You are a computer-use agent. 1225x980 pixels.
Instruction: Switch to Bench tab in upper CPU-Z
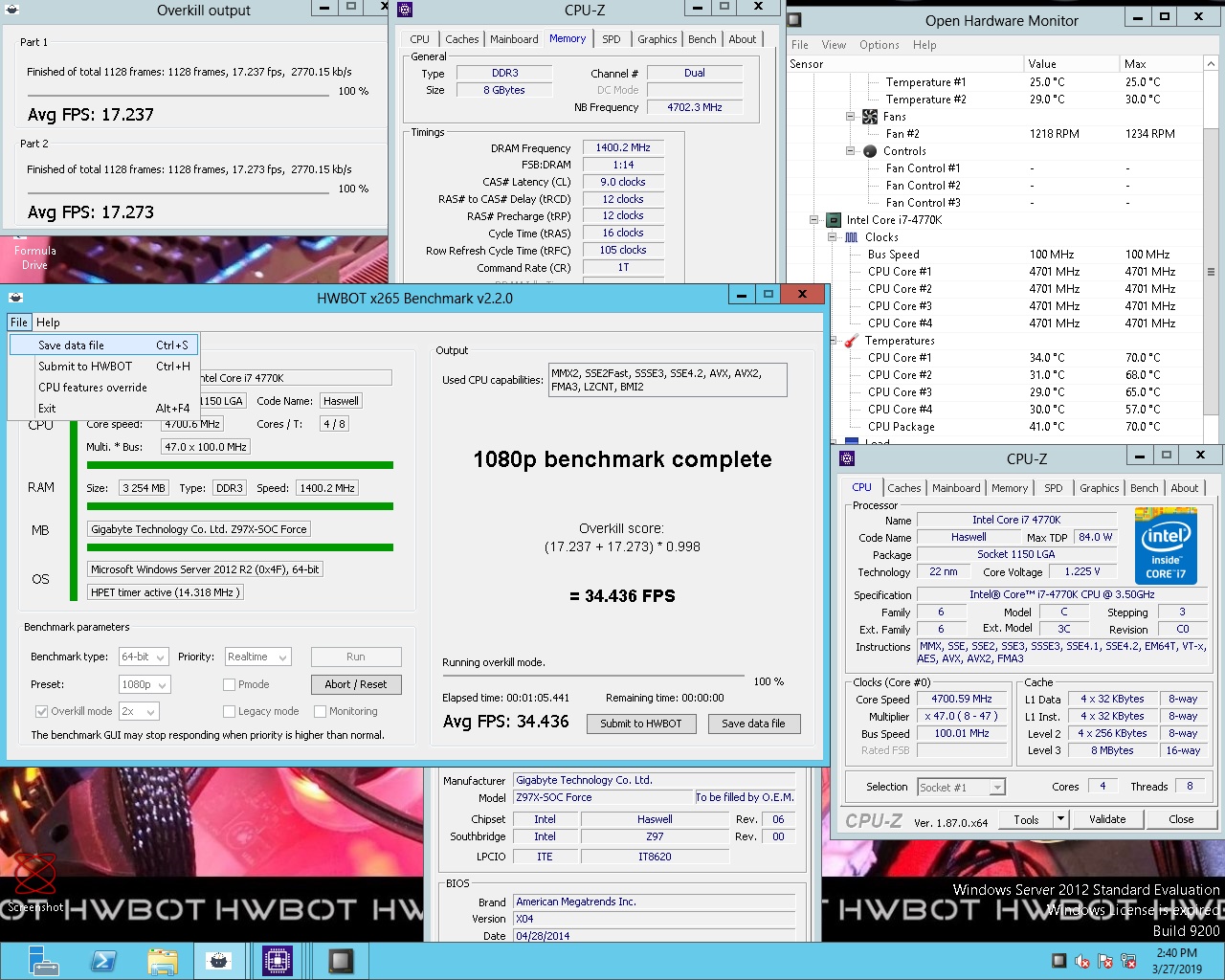(702, 39)
